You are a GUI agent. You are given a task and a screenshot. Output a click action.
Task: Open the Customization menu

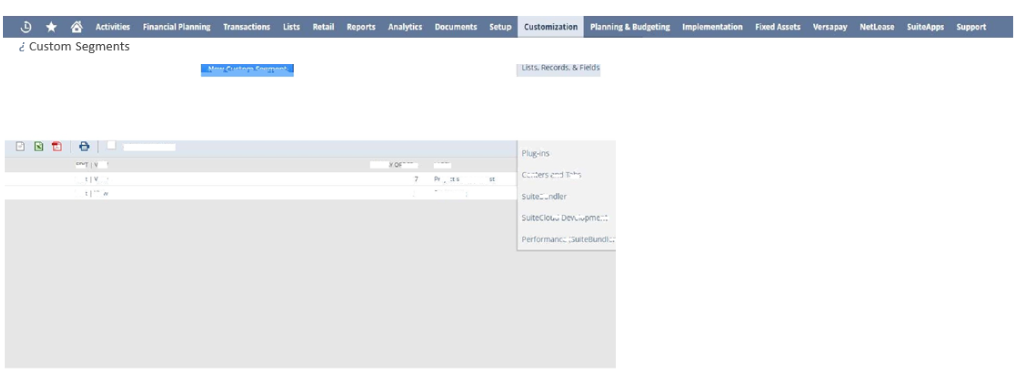point(551,27)
